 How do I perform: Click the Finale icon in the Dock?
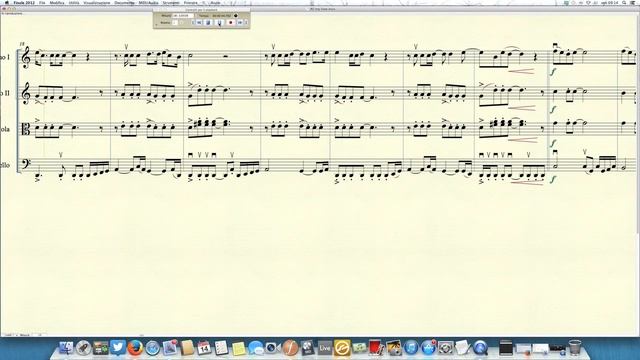tap(290, 348)
